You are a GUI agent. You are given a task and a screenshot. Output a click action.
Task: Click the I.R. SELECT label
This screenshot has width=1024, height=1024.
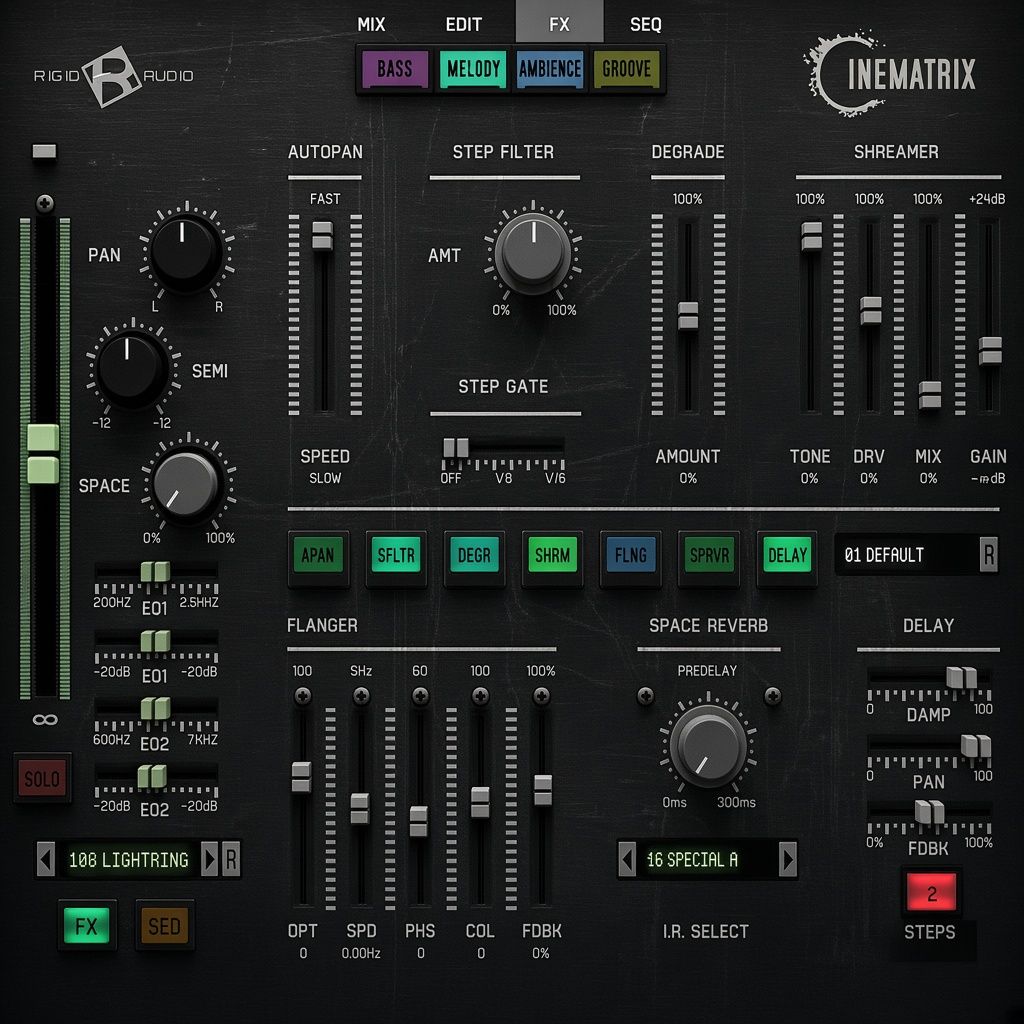[705, 931]
